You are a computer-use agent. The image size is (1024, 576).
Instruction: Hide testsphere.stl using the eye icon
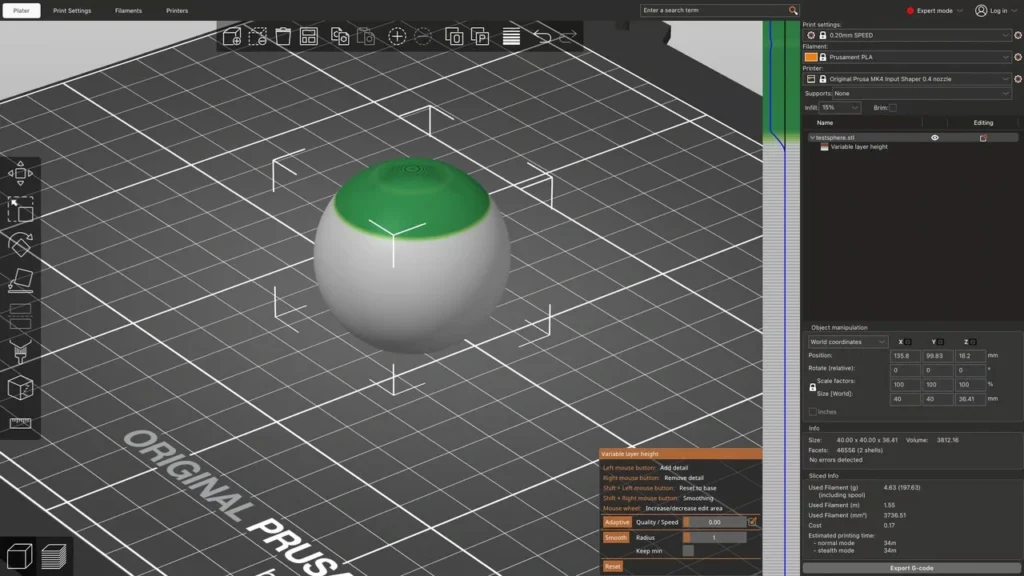(935, 138)
